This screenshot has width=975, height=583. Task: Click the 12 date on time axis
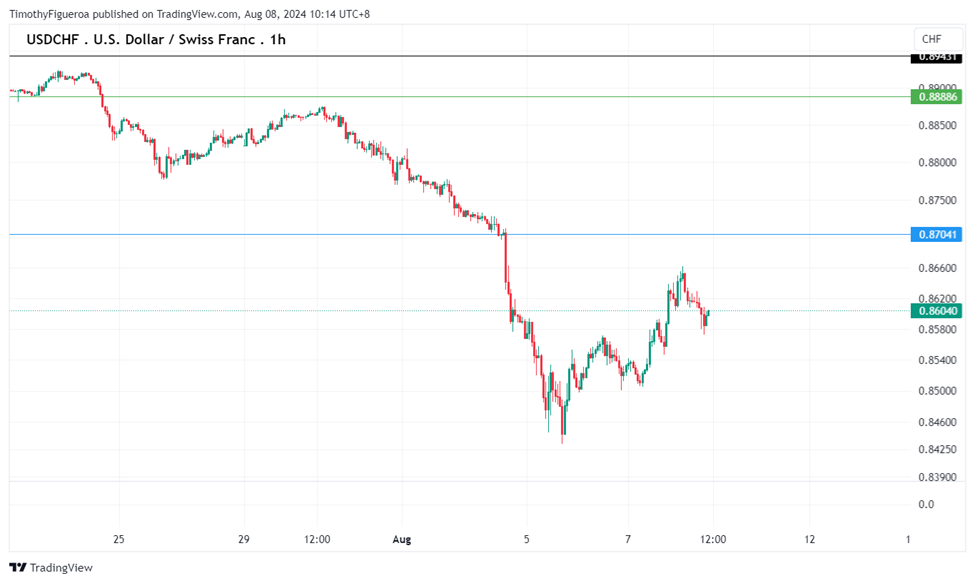[x=810, y=540]
